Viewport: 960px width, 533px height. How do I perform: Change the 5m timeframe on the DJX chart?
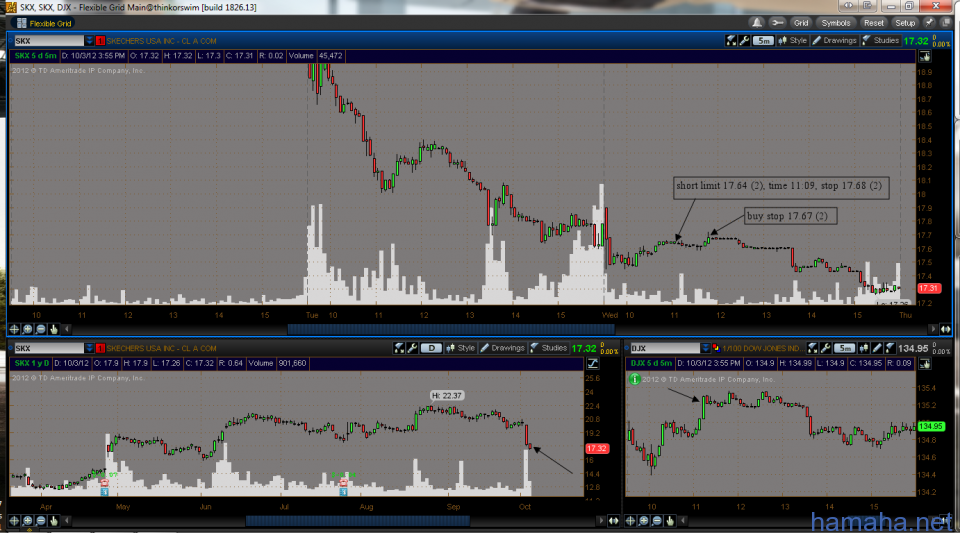[x=844, y=348]
